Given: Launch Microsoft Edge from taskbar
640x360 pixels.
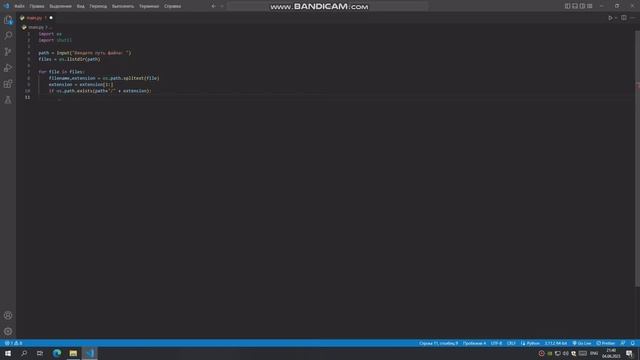Looking at the screenshot, I should tap(57, 353).
